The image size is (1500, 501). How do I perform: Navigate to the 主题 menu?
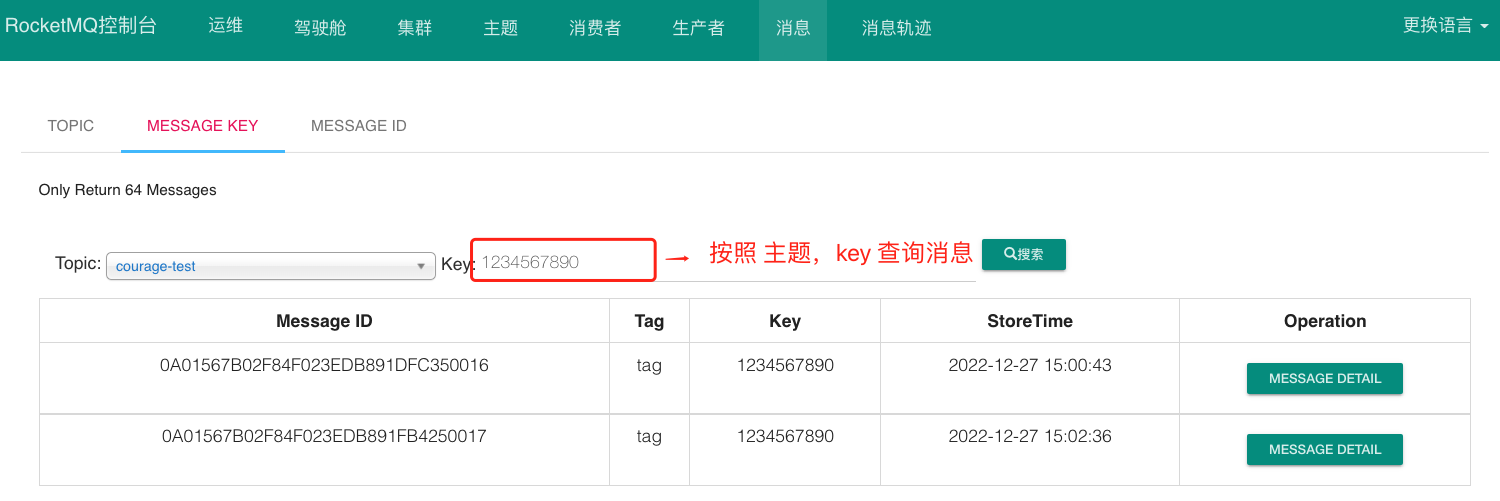click(x=500, y=28)
